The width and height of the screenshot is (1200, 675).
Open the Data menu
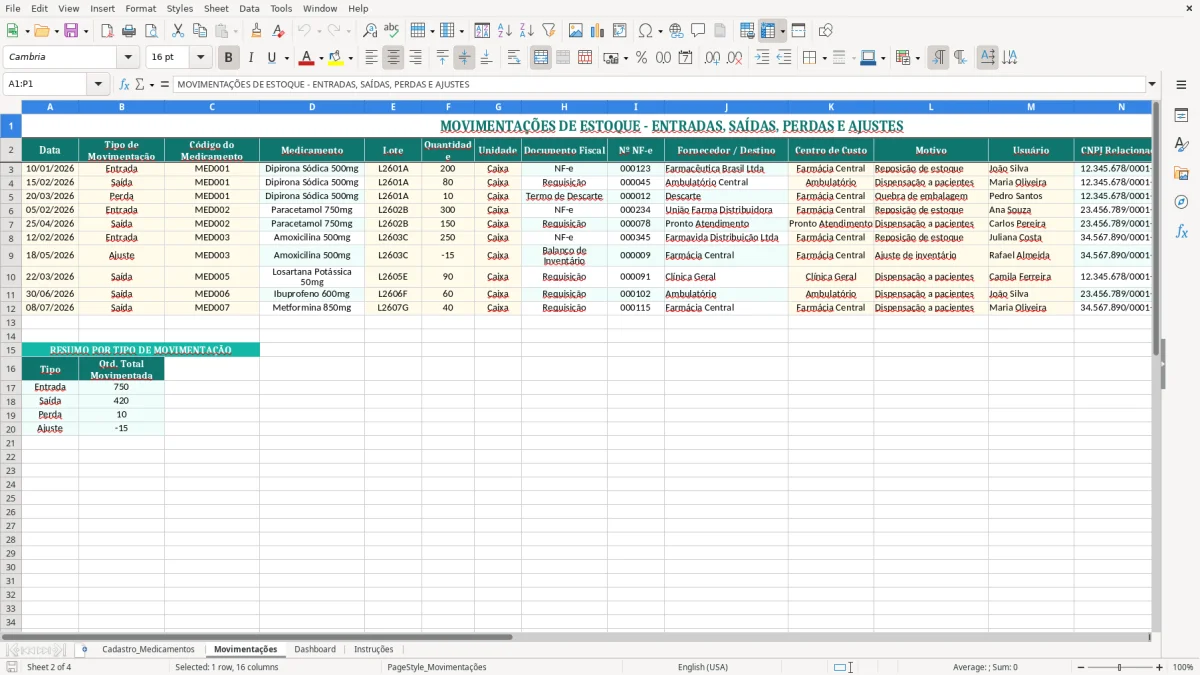click(x=249, y=8)
